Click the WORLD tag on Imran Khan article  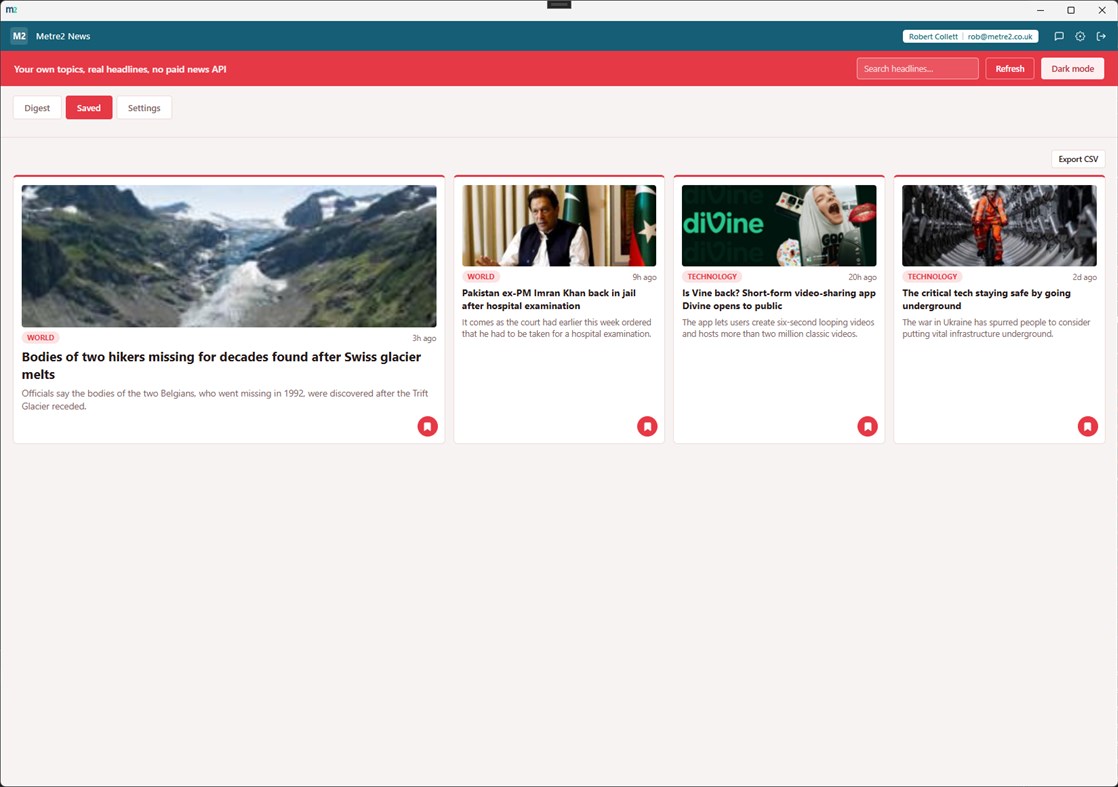coord(481,277)
